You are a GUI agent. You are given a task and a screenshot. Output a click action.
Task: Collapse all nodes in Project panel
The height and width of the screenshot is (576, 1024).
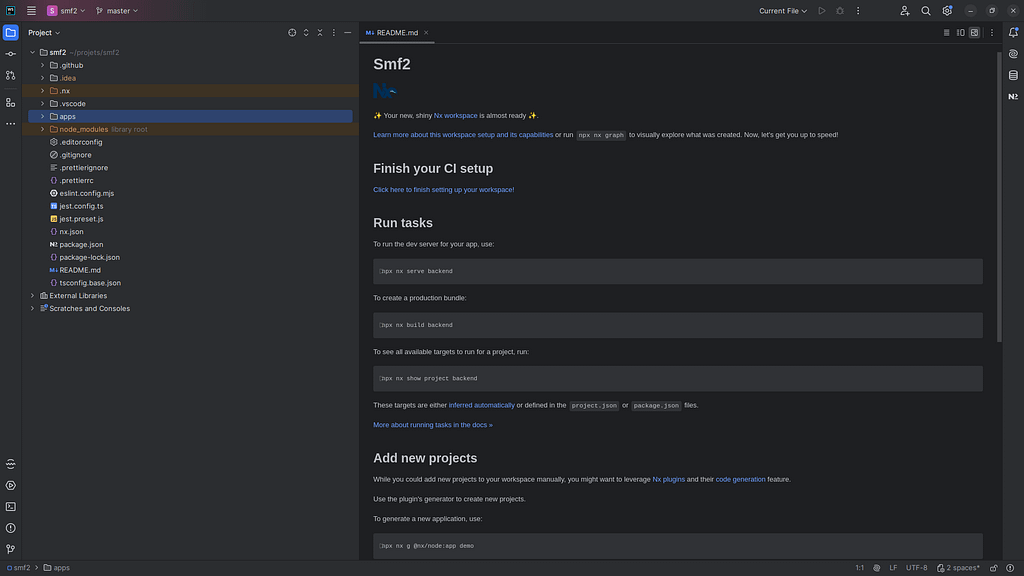click(x=320, y=33)
